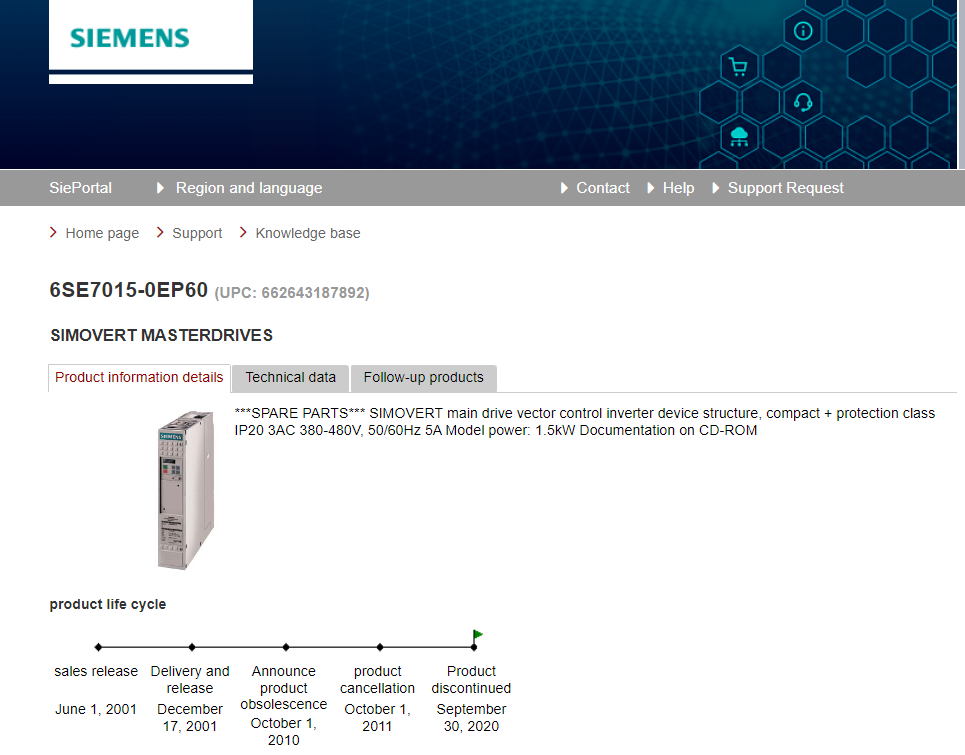965x755 pixels.
Task: Select the Product information details tab
Action: [139, 378]
